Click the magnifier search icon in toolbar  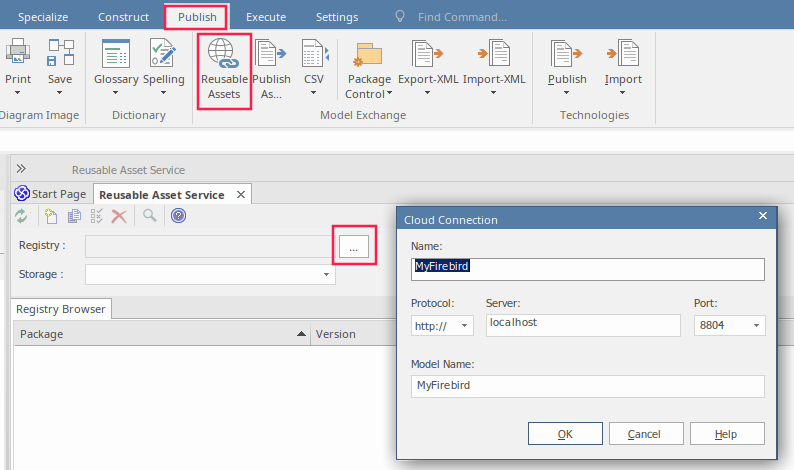click(x=149, y=216)
